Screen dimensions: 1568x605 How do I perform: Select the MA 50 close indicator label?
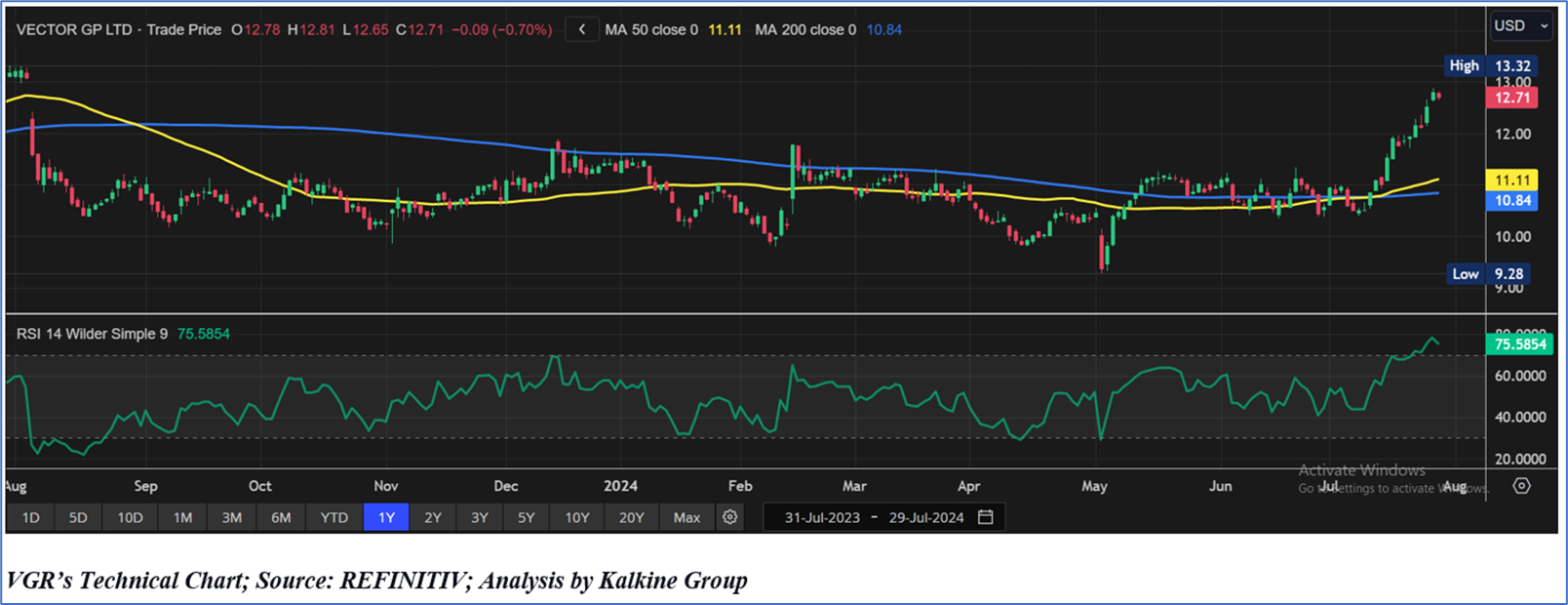[651, 29]
